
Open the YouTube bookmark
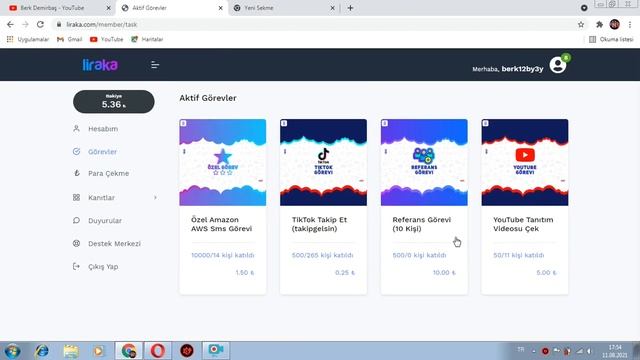(107, 39)
